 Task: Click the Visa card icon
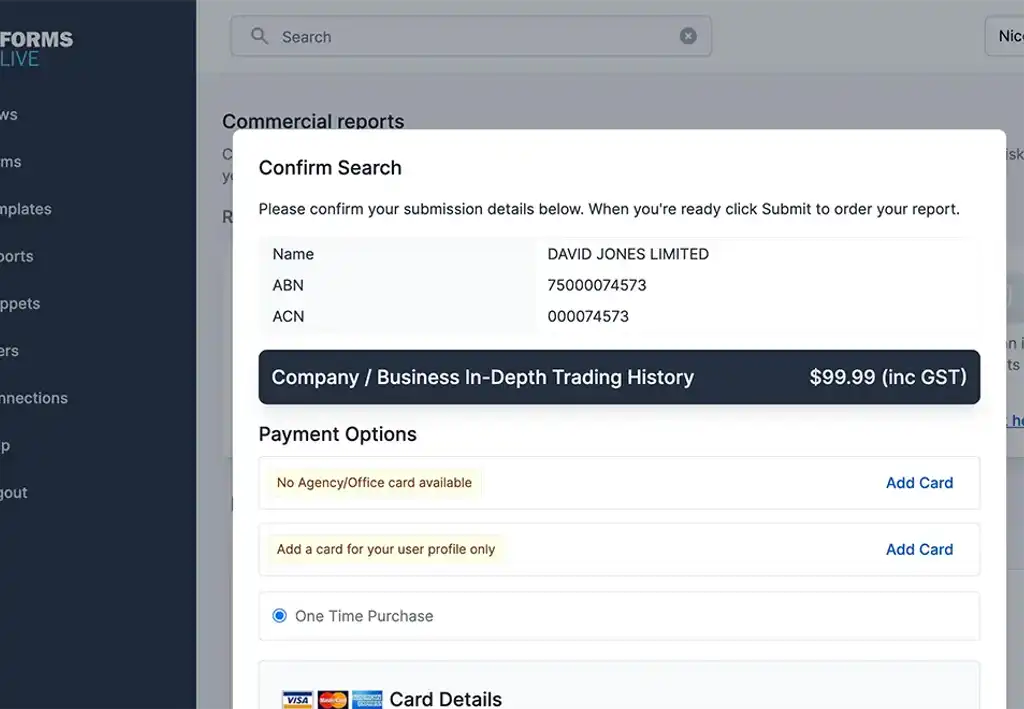click(297, 700)
